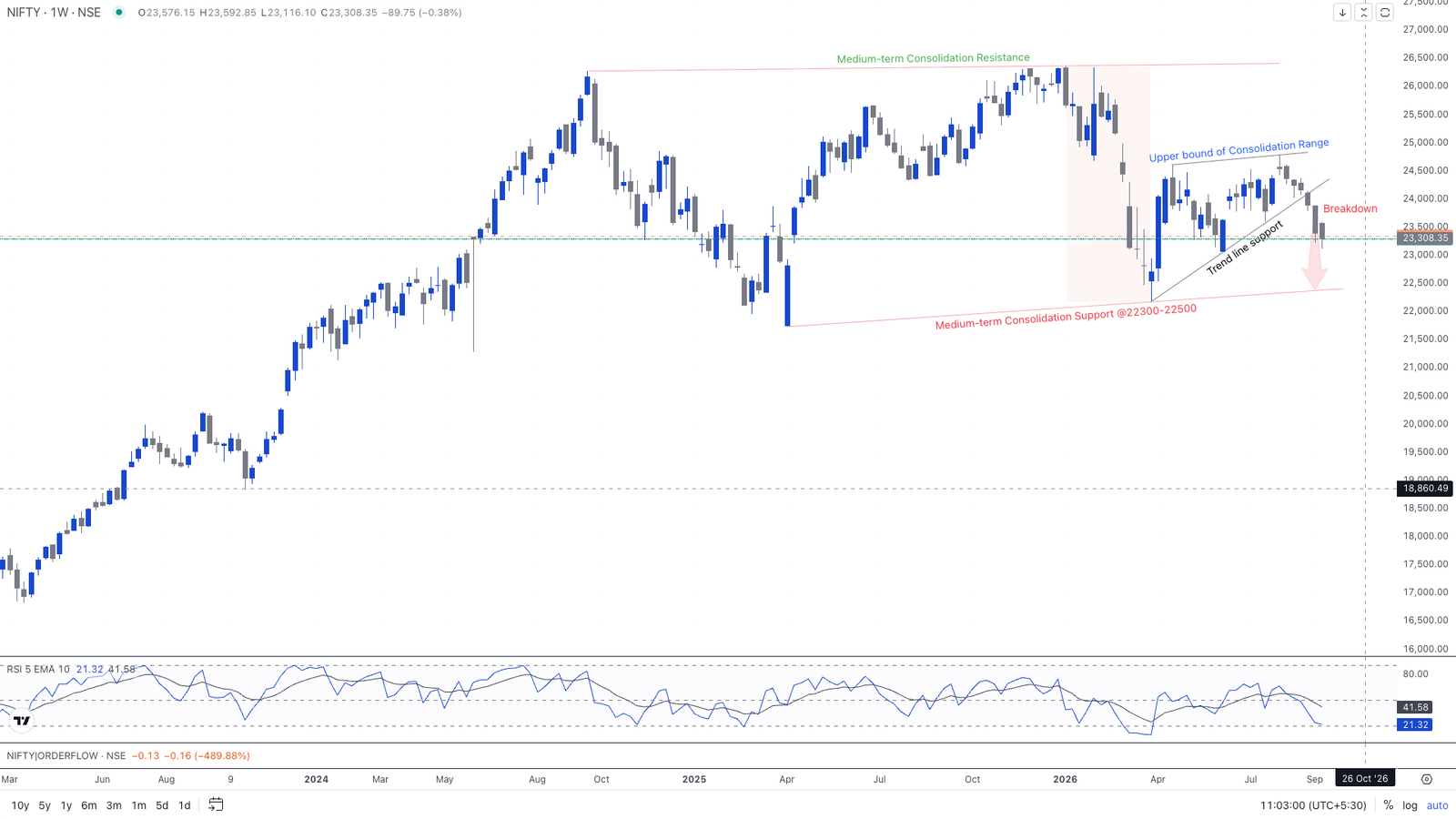
Task: Click the 26 Oct '26 date label
Action: tap(1365, 779)
